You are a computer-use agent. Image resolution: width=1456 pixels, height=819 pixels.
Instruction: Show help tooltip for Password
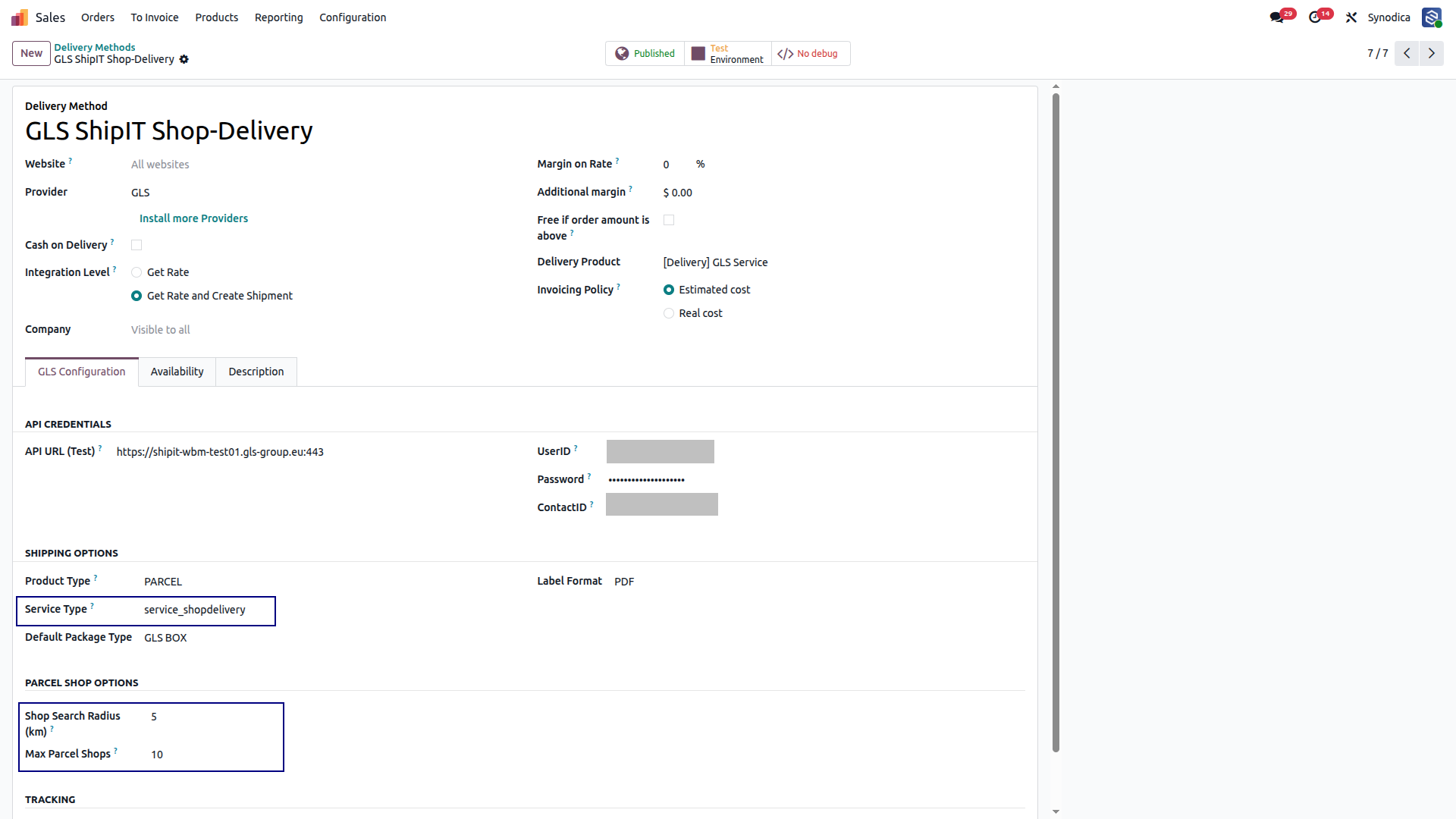[589, 476]
